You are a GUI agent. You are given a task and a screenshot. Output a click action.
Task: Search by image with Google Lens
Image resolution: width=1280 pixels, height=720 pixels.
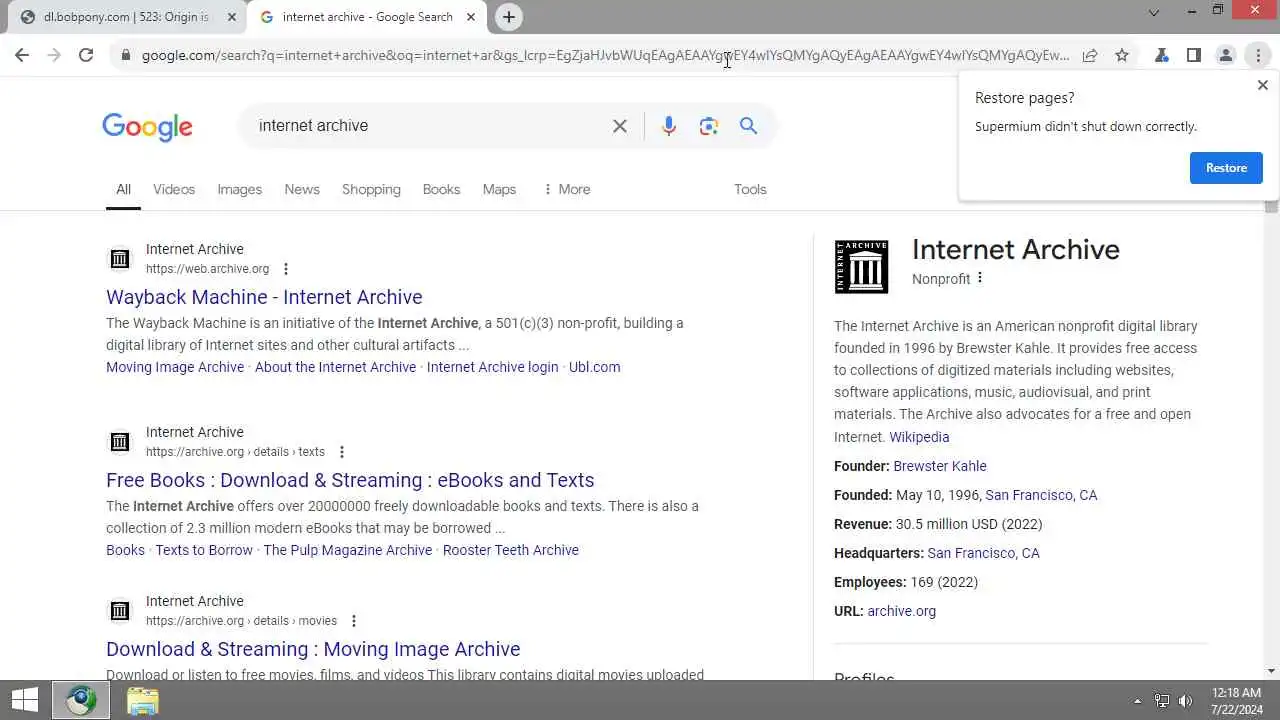709,126
